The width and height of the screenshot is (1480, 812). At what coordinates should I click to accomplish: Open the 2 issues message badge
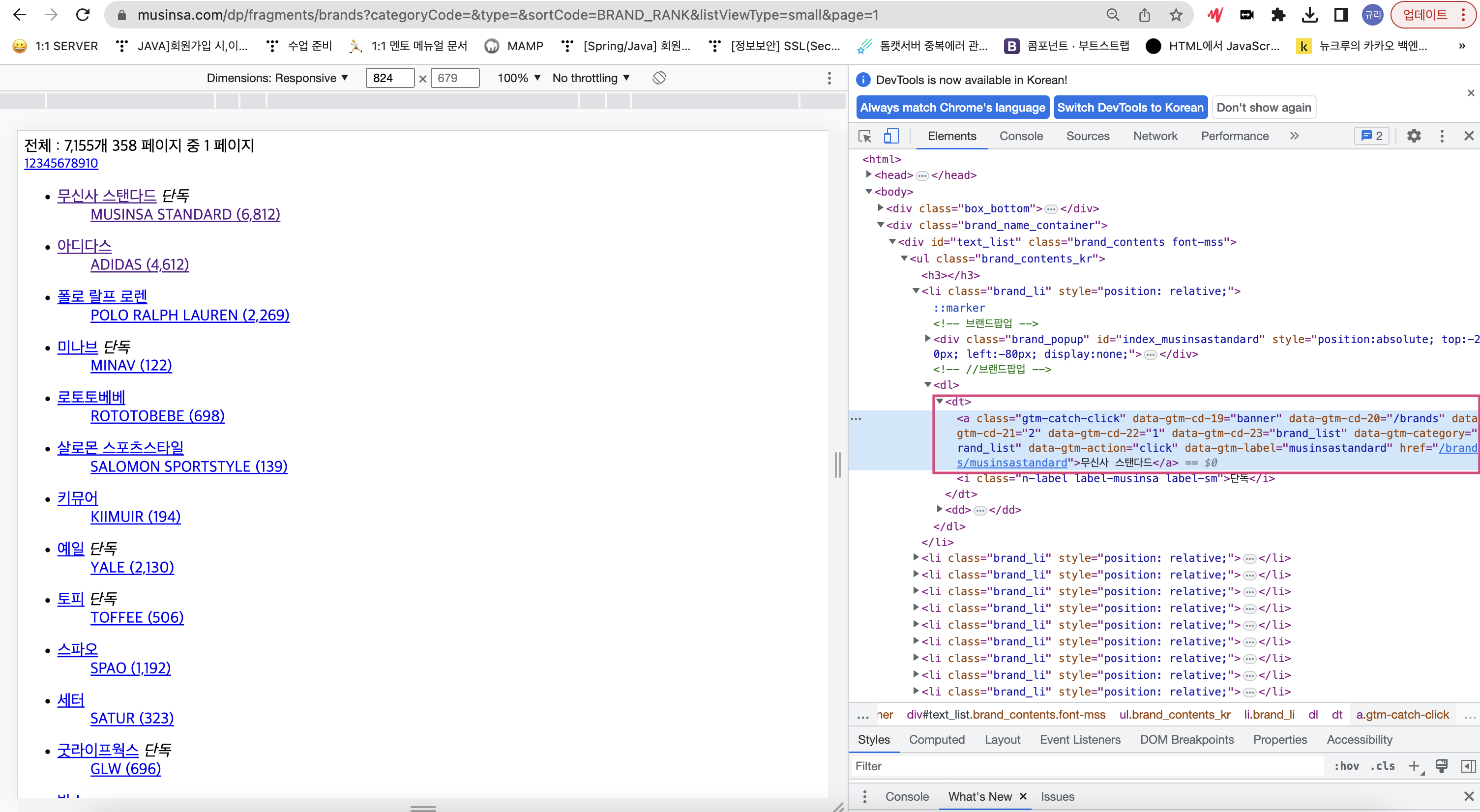coord(1372,136)
